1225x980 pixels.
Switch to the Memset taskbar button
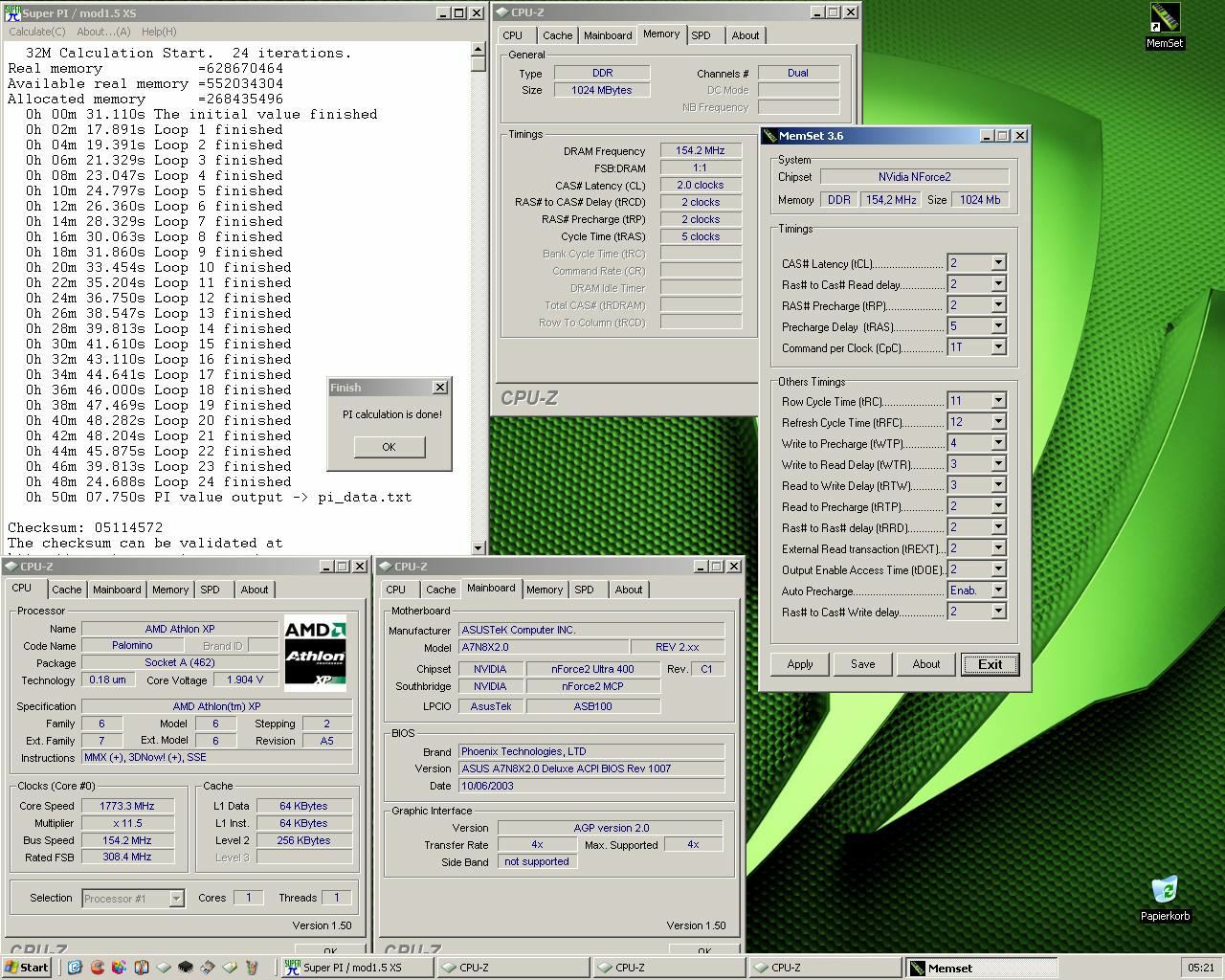982,968
